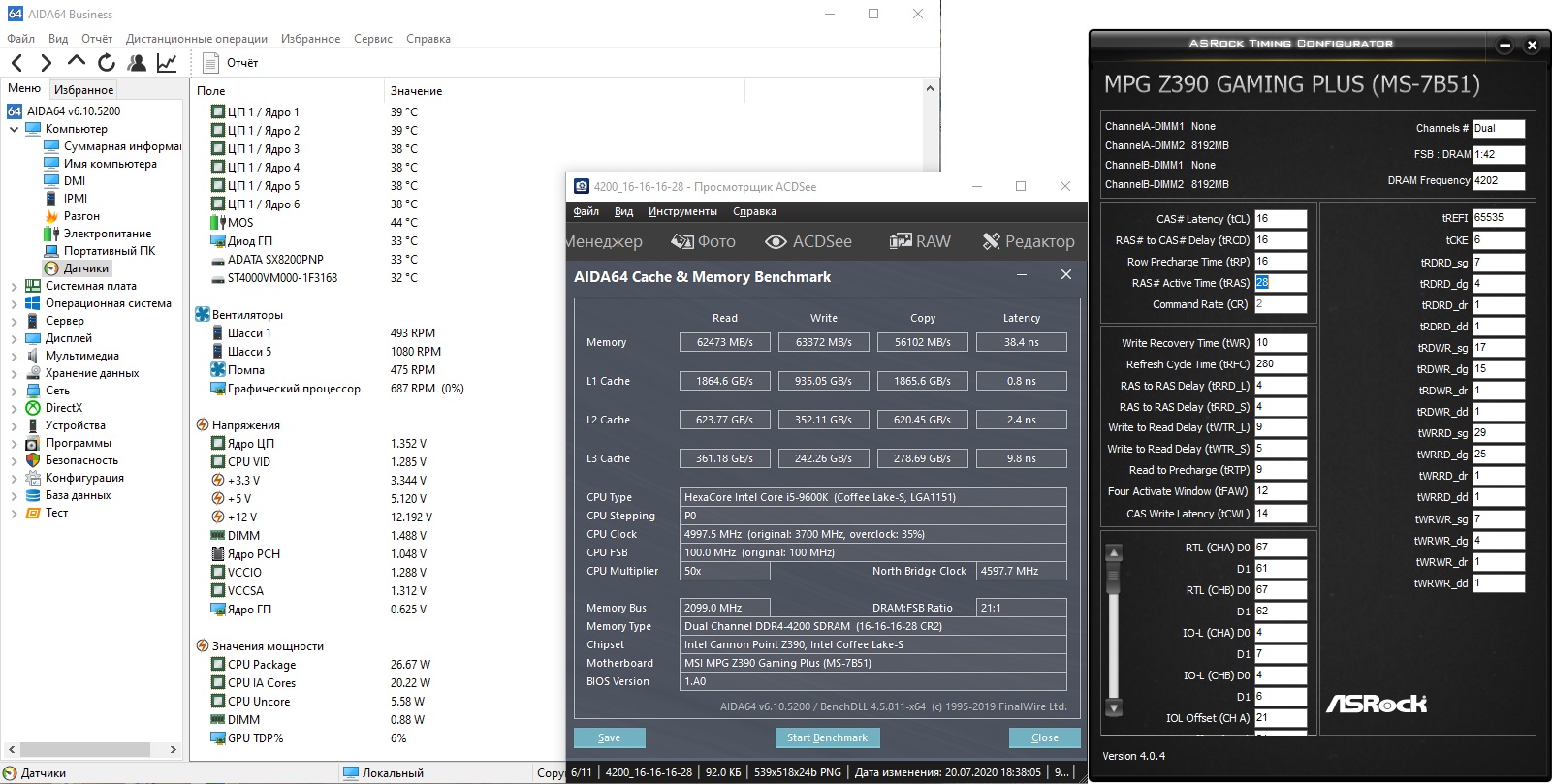
Task: Select Имя компьютера in the tree
Action: (x=110, y=164)
